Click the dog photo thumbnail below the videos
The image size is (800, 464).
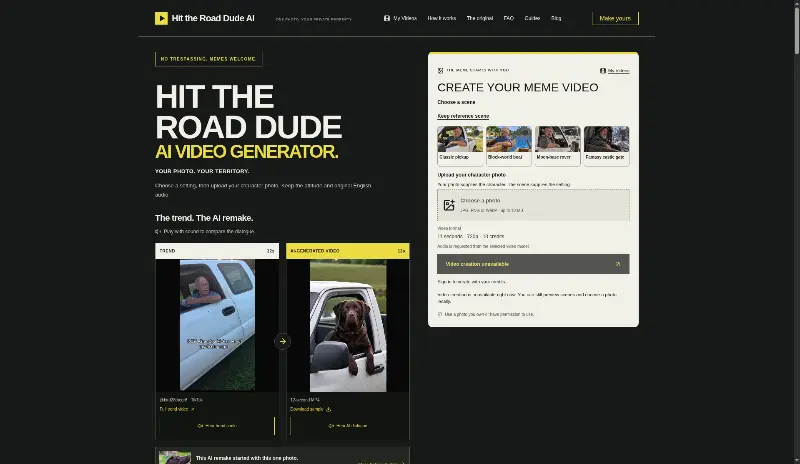[x=174, y=457]
